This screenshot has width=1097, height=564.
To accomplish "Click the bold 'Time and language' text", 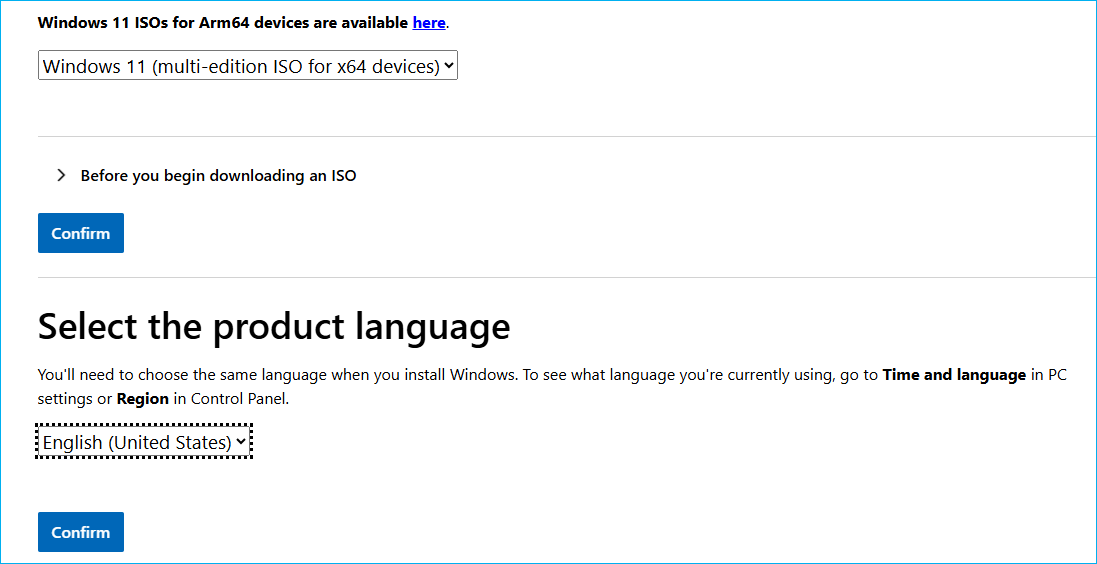I will click(954, 374).
